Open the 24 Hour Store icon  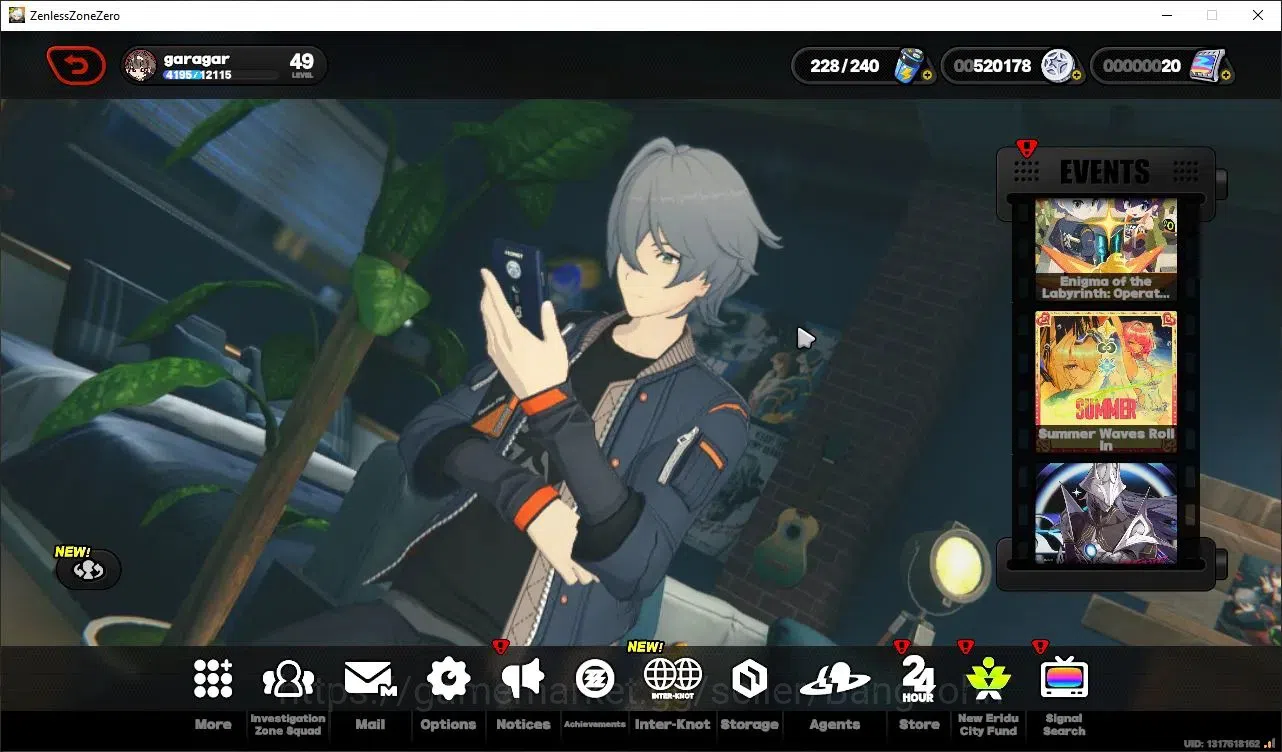coord(918,679)
